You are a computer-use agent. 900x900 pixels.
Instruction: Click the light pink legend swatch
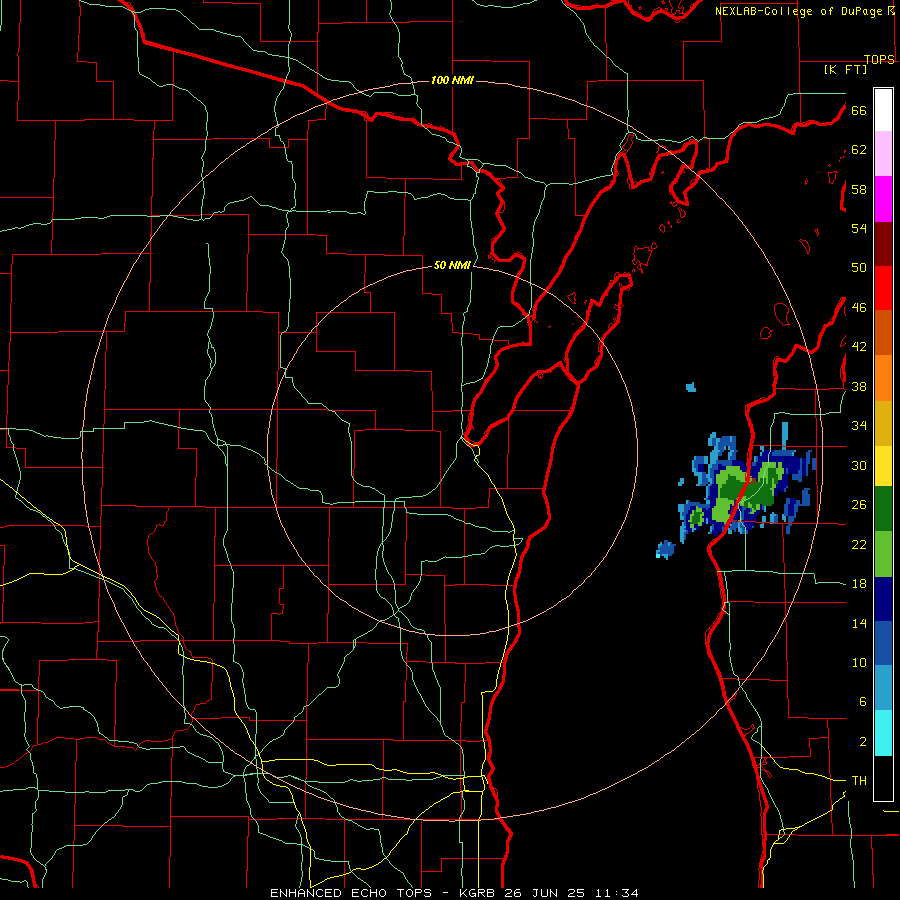[883, 153]
